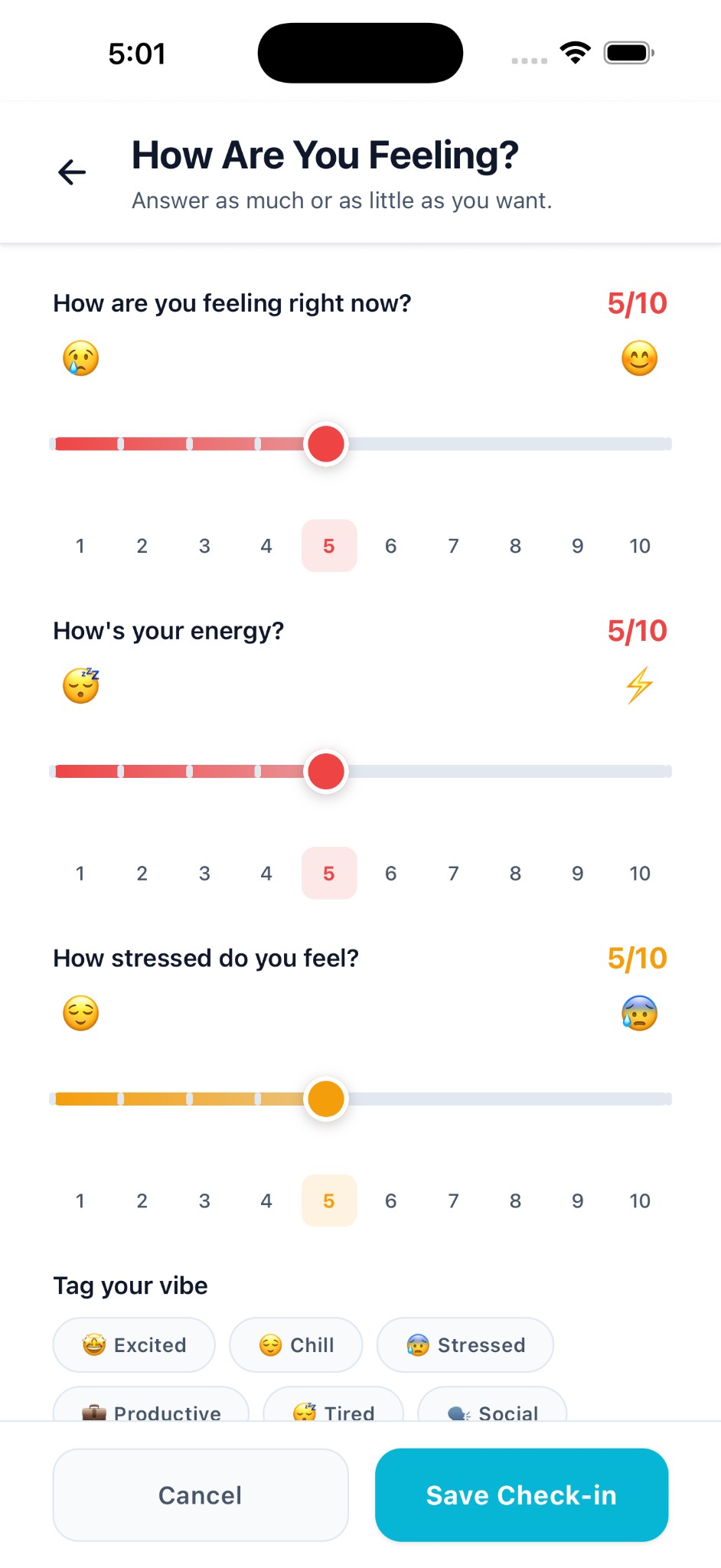
Task: Click the red energy slider handle
Action: (x=326, y=771)
